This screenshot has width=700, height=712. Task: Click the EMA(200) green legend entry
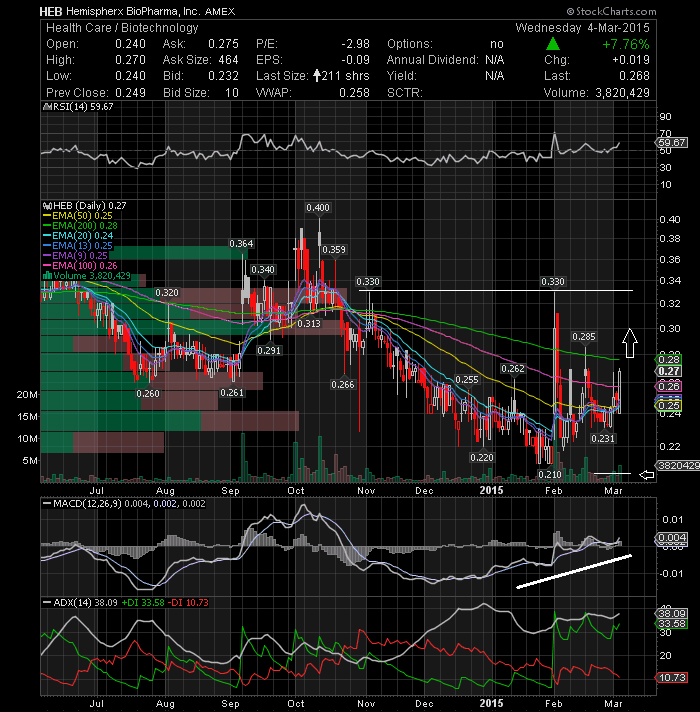[x=80, y=226]
